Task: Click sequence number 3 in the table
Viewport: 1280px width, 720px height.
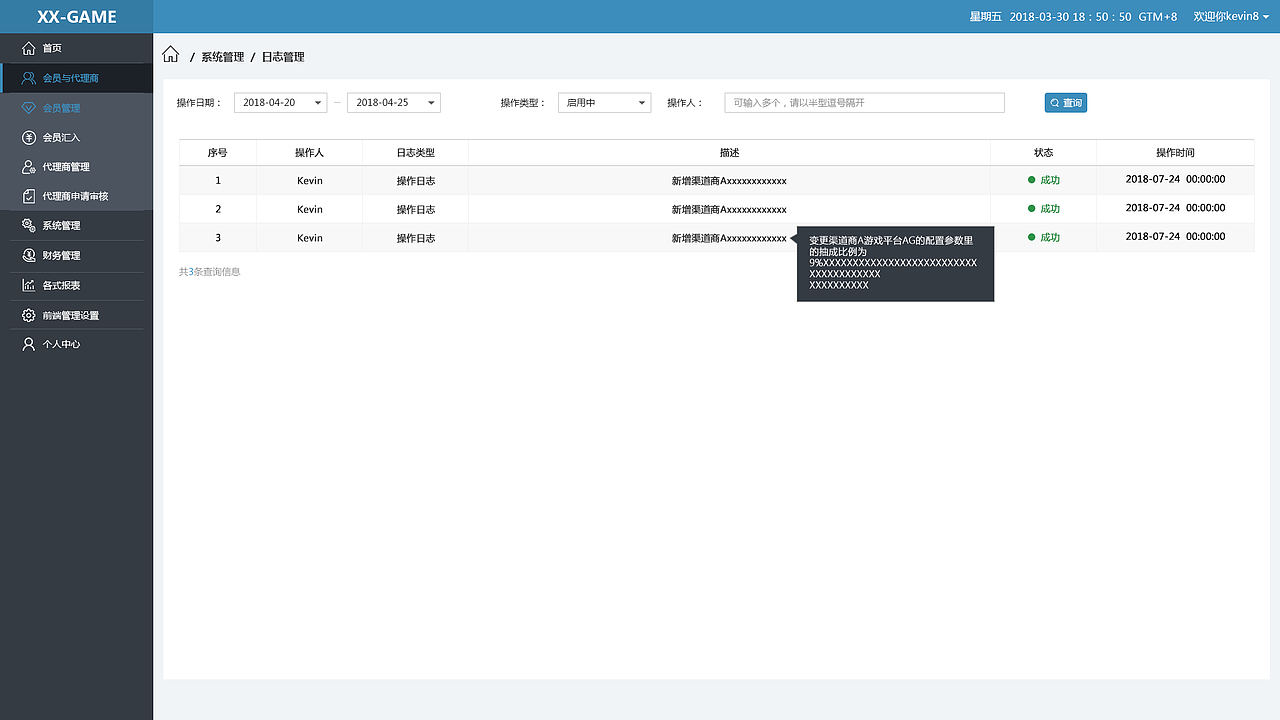Action: pos(218,238)
